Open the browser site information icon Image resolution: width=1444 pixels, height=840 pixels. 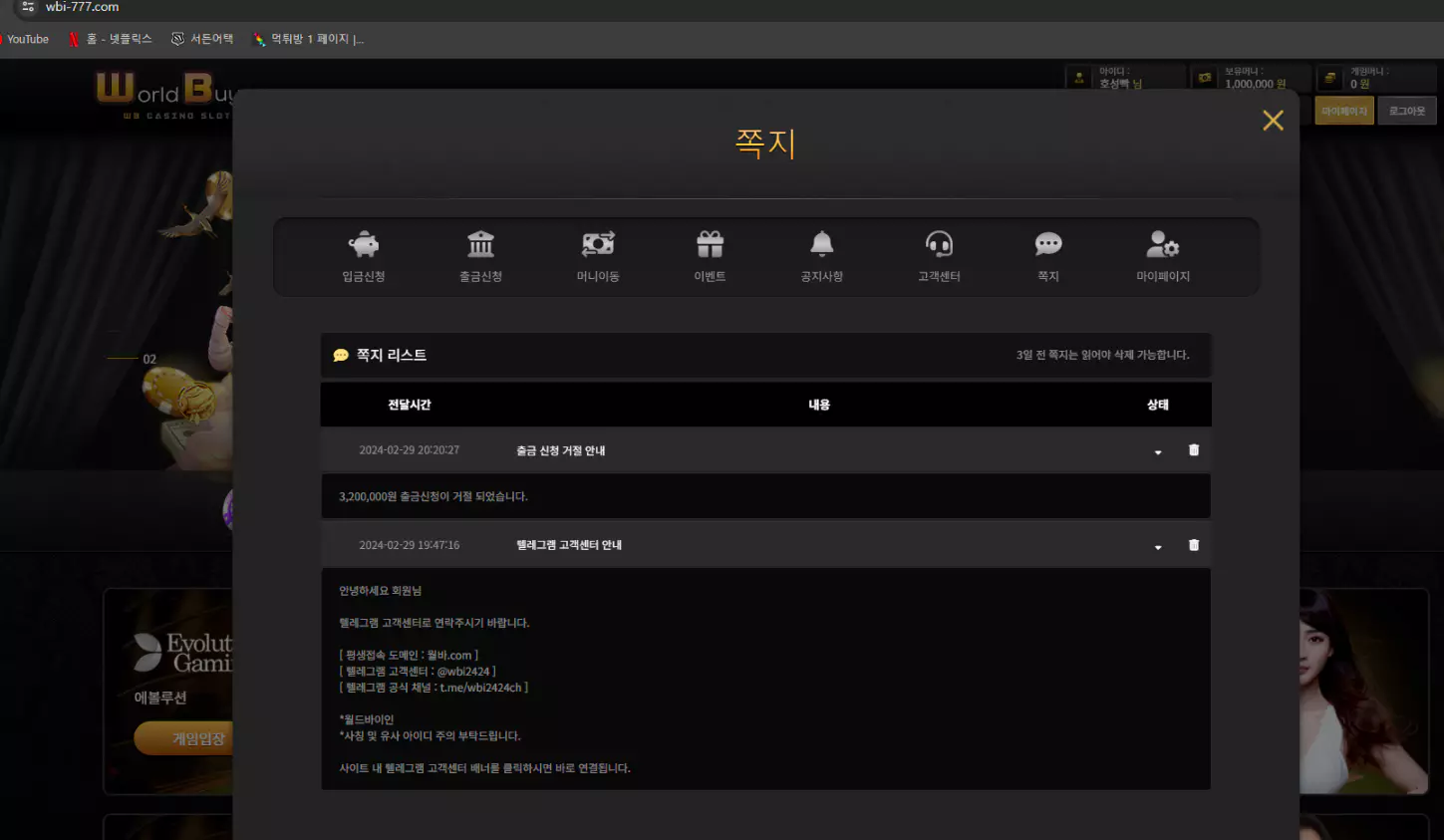(28, 7)
